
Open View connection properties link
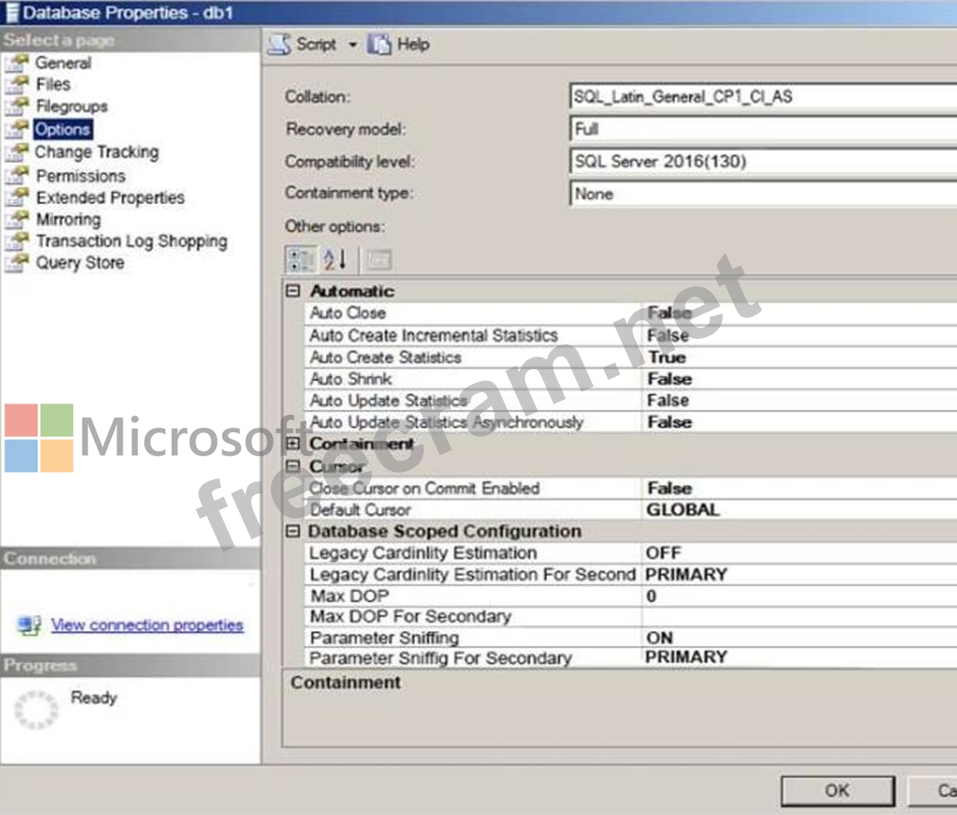[147, 625]
